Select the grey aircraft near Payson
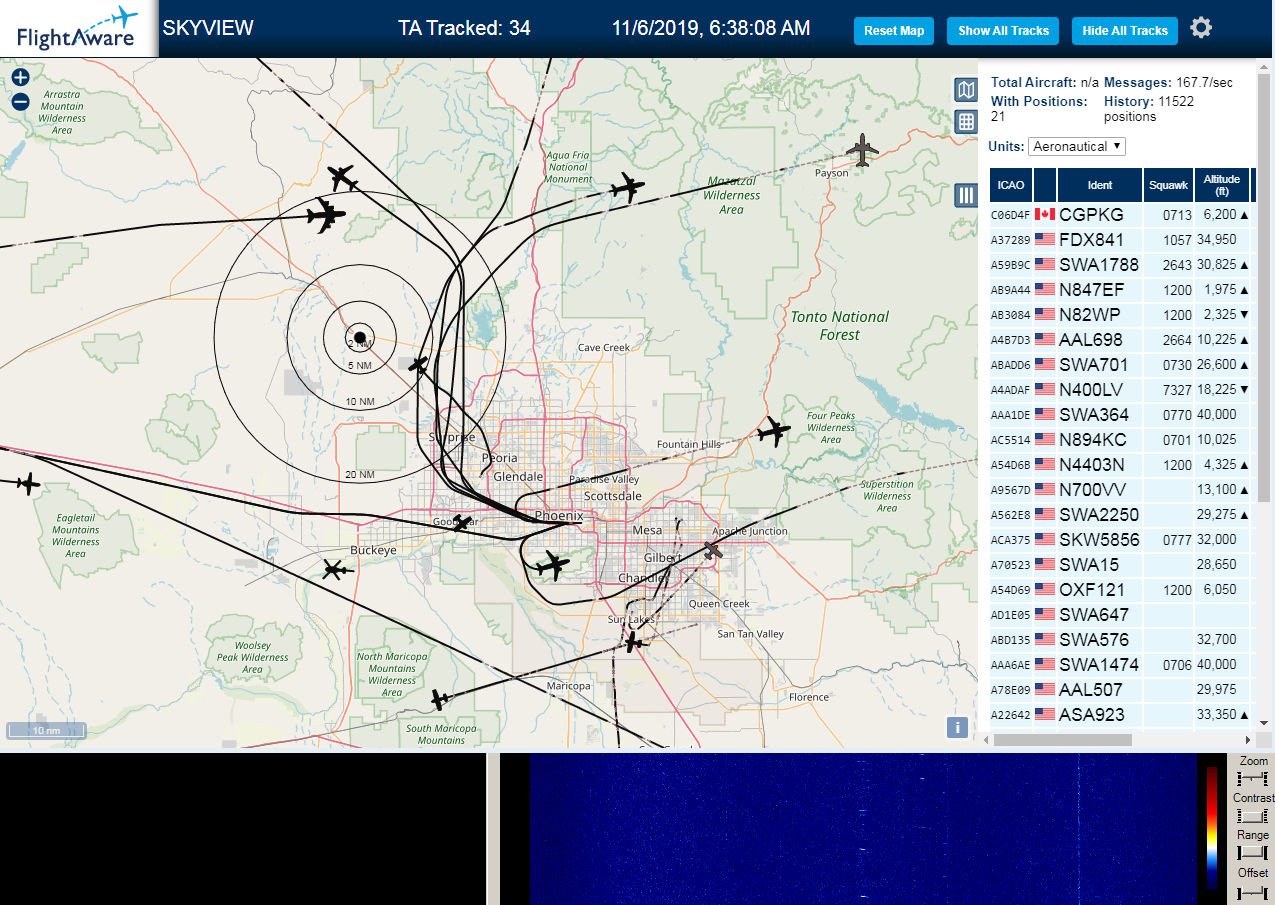The height and width of the screenshot is (905, 1275). pos(862,151)
